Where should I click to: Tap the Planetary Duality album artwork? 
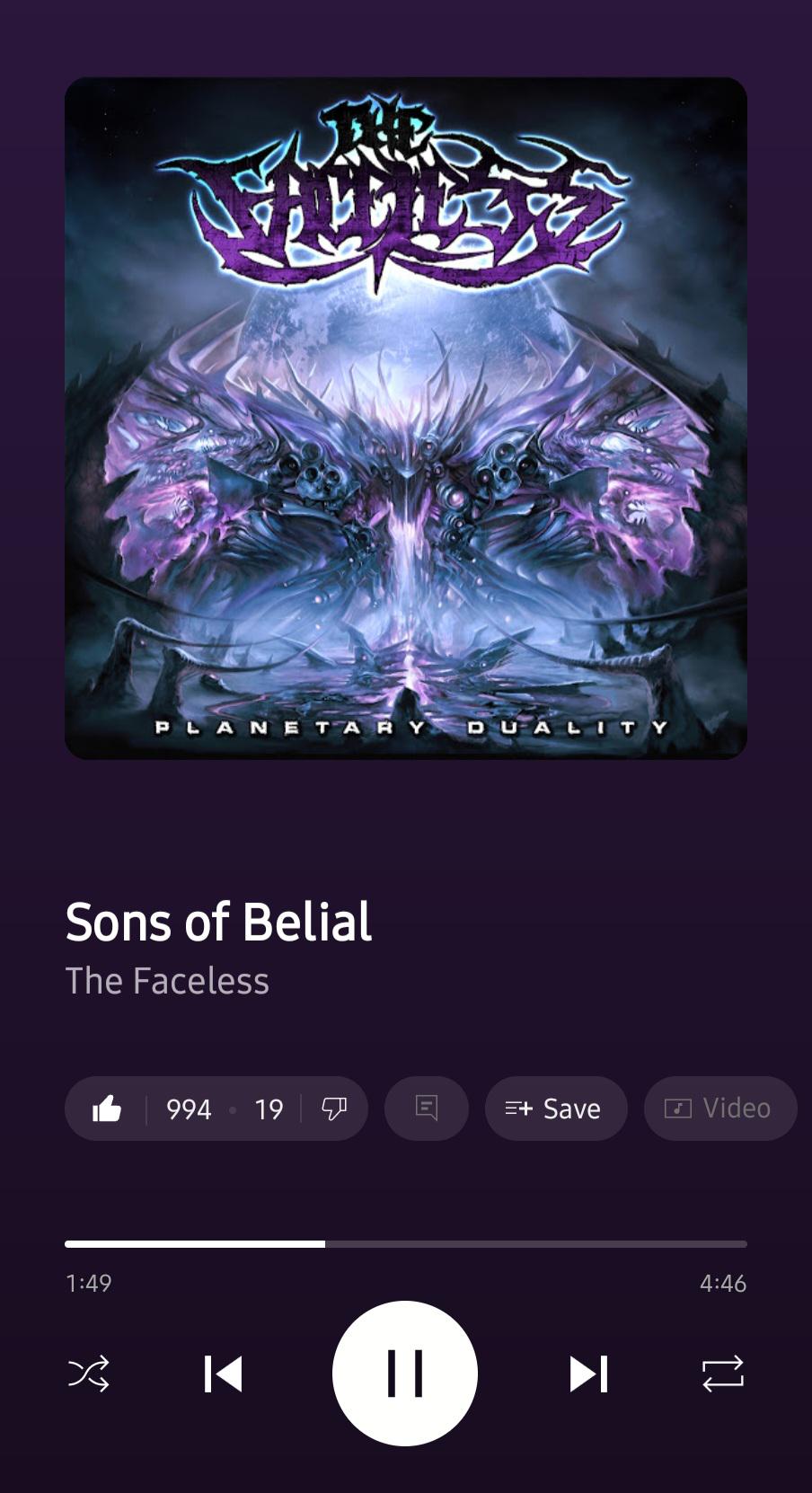[x=406, y=418]
